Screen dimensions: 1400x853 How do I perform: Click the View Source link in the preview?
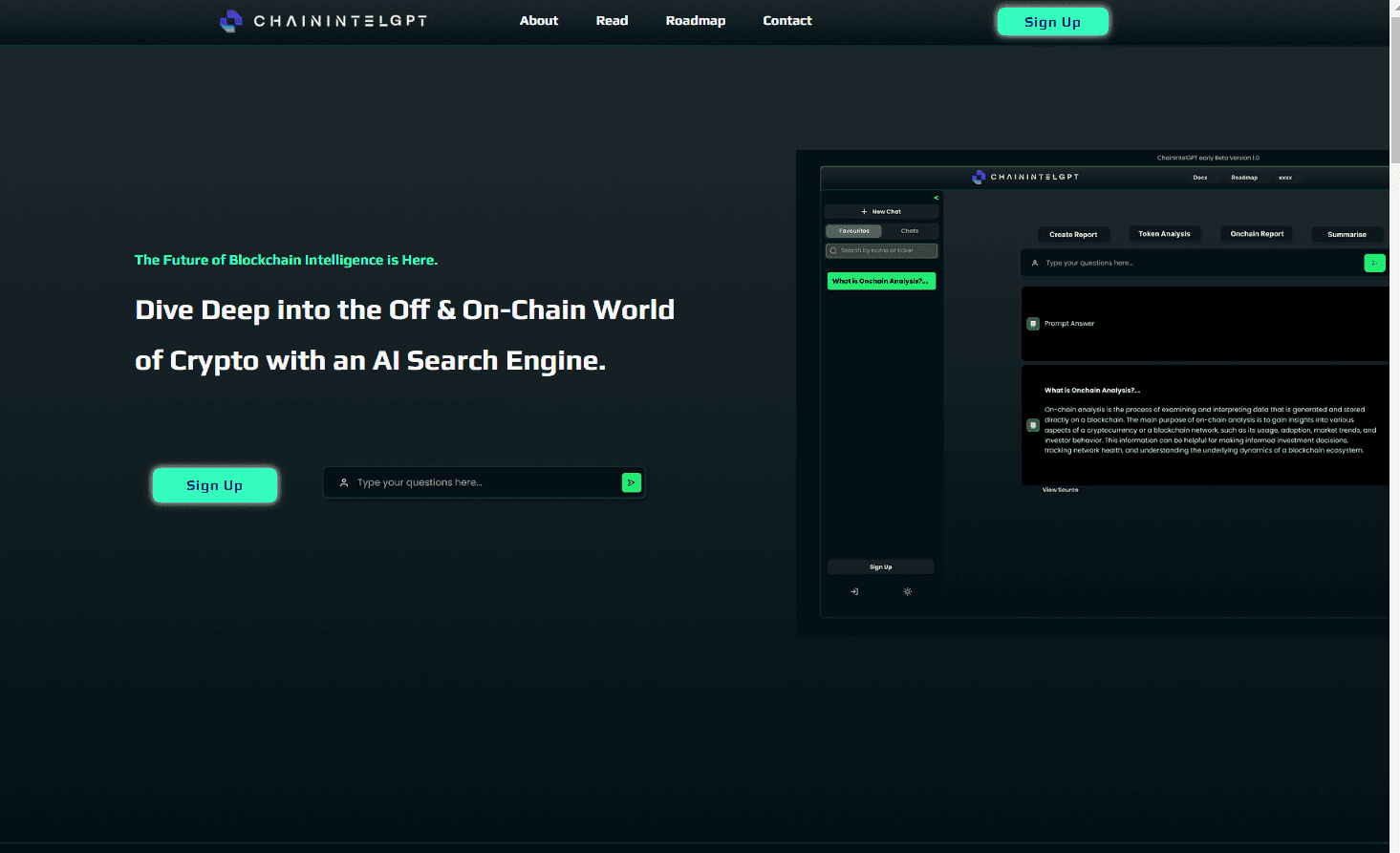(1060, 490)
